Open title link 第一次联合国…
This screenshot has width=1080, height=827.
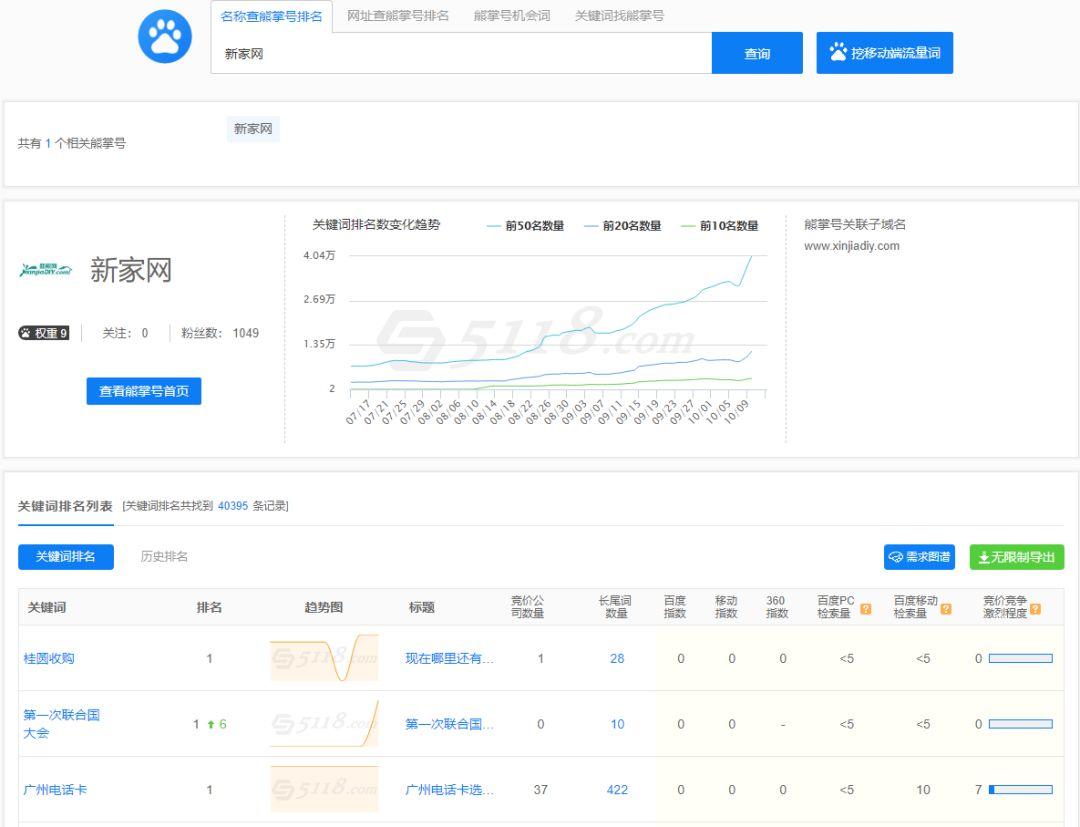(x=449, y=724)
